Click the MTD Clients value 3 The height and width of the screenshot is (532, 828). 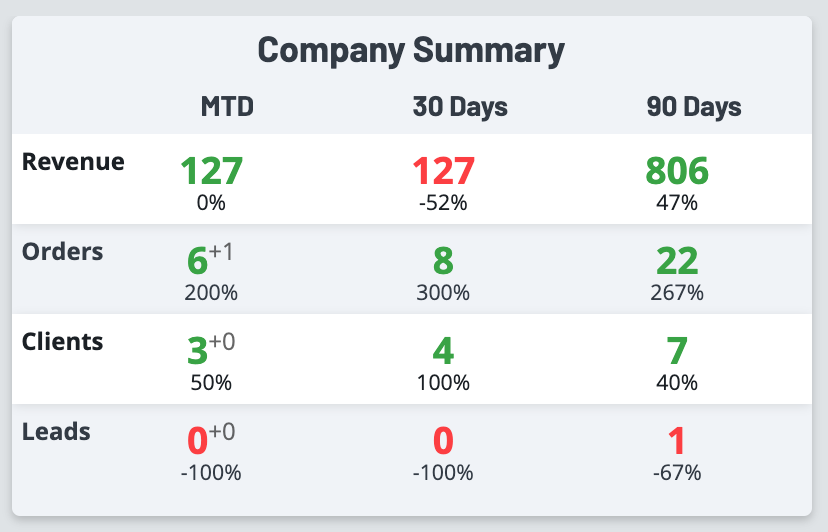point(197,351)
